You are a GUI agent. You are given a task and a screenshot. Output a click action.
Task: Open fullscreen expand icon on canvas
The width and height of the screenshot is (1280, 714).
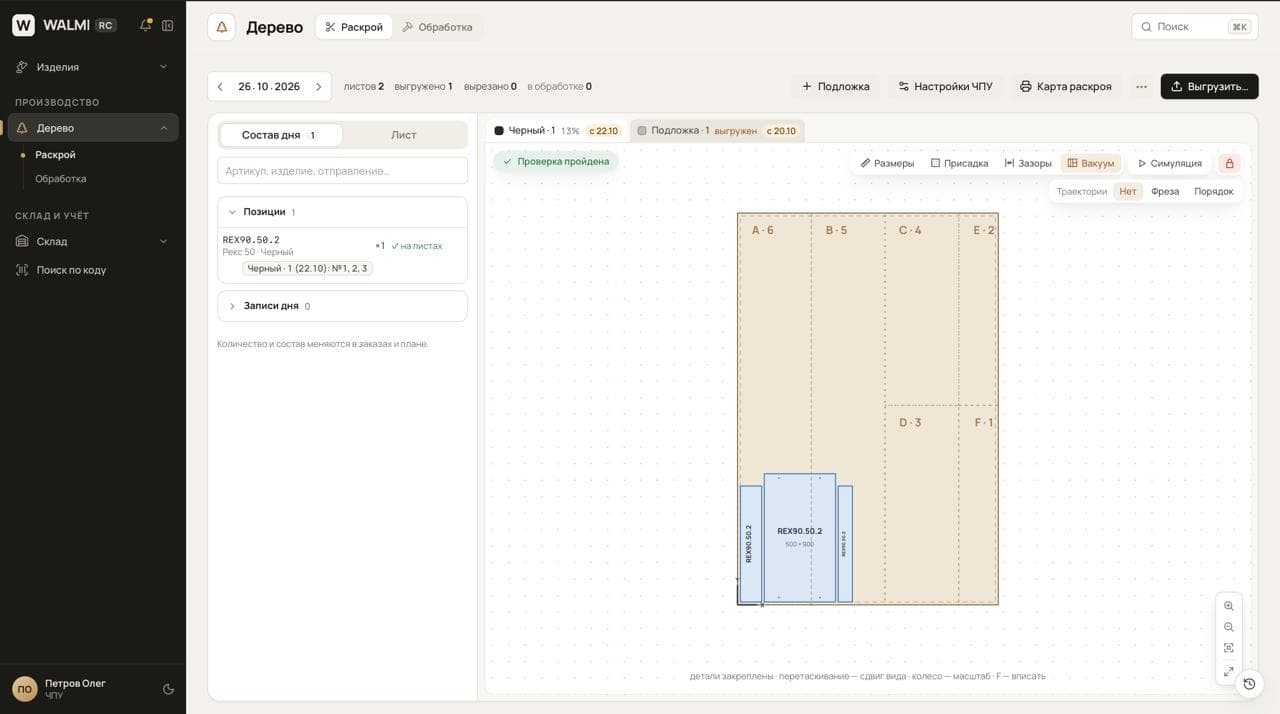coord(1229,671)
